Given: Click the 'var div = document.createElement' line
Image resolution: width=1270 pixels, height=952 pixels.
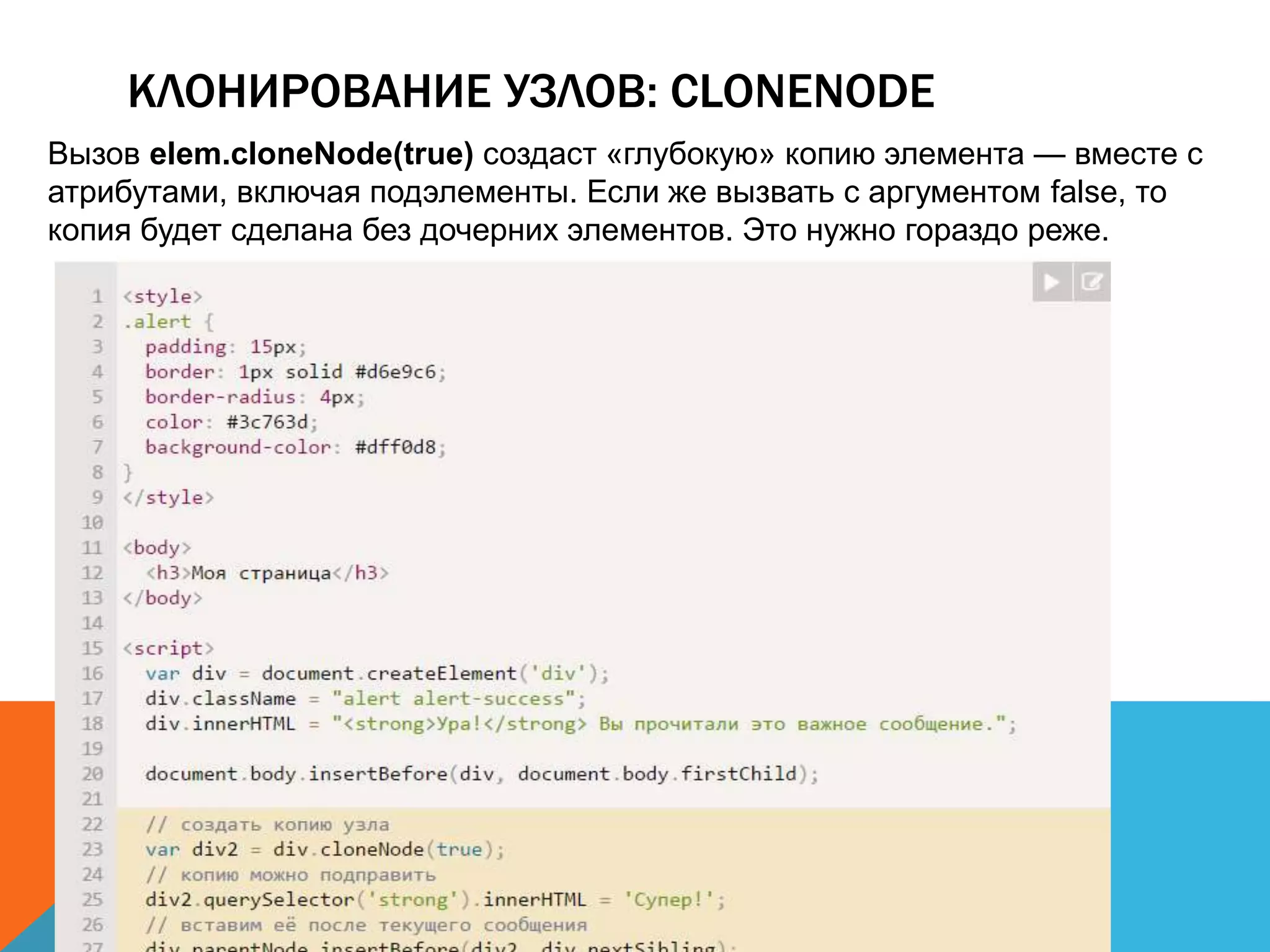Looking at the screenshot, I should pyautogui.click(x=377, y=674).
